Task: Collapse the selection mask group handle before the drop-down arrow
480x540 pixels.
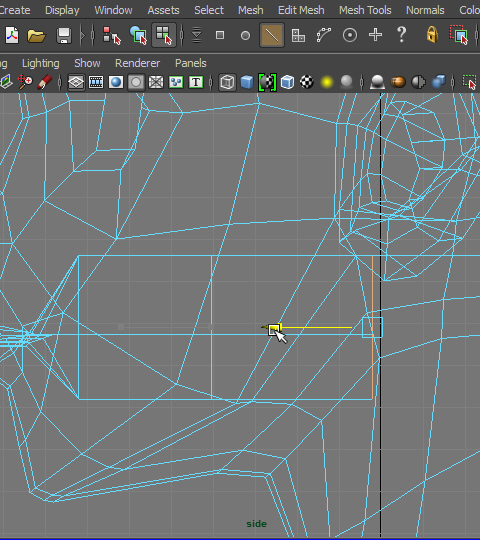Action: (182, 35)
